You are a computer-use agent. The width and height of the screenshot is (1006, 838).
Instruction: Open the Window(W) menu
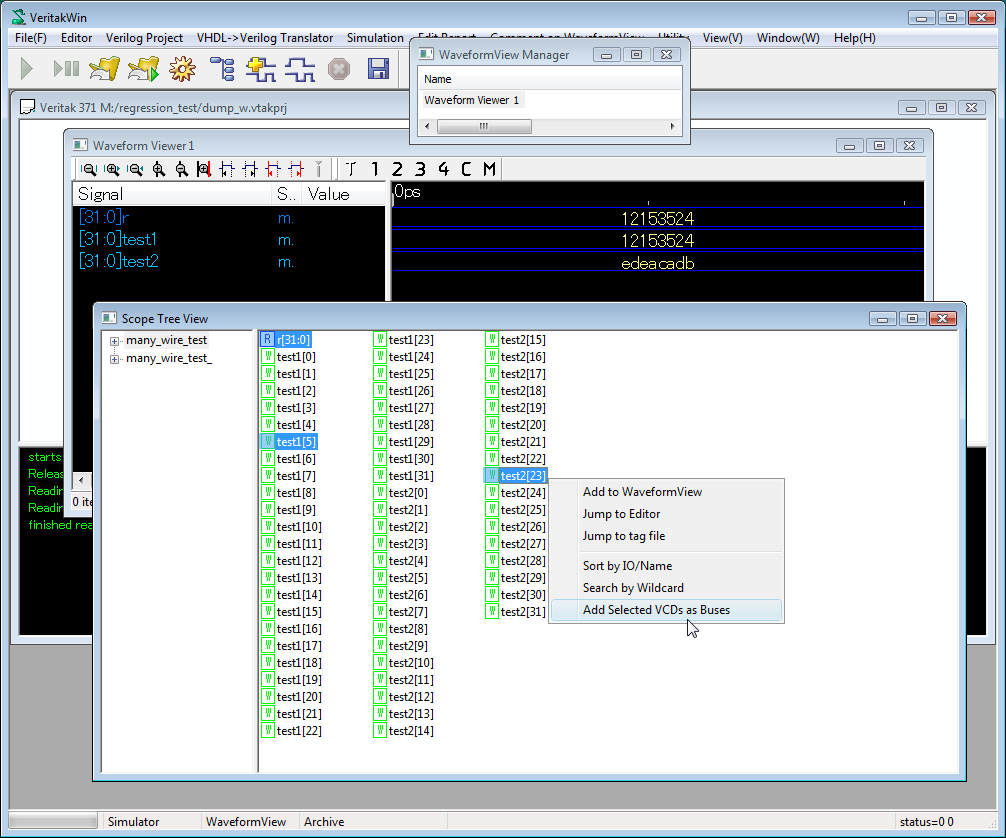click(x=788, y=38)
